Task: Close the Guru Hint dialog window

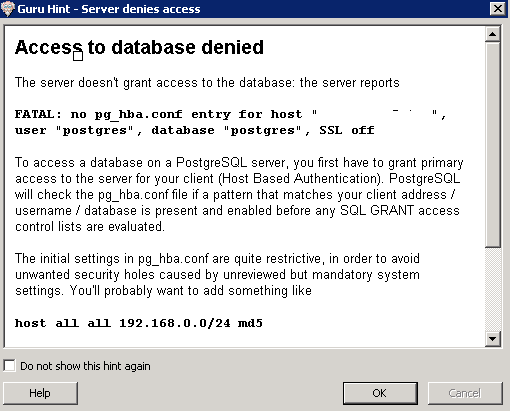Action: (498, 8)
